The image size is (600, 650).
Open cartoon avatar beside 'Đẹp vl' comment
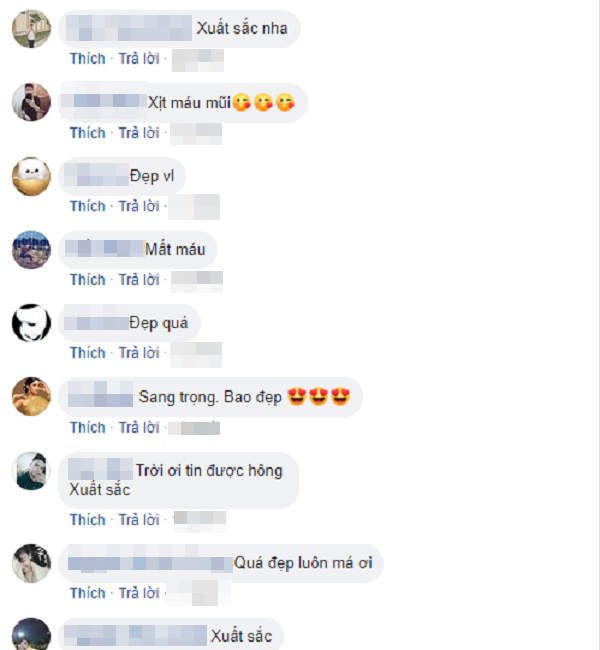tap(32, 176)
